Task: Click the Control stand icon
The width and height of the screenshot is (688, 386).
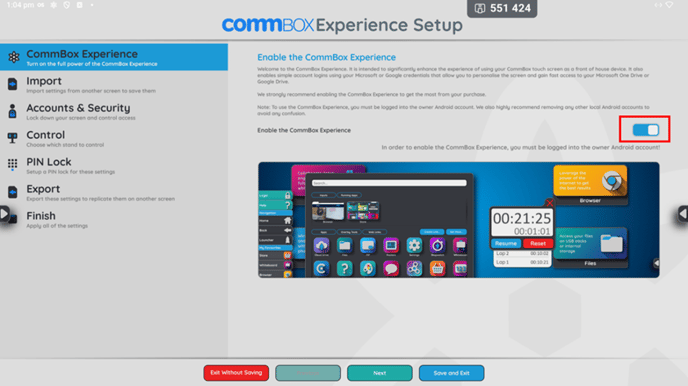Action: (x=13, y=138)
